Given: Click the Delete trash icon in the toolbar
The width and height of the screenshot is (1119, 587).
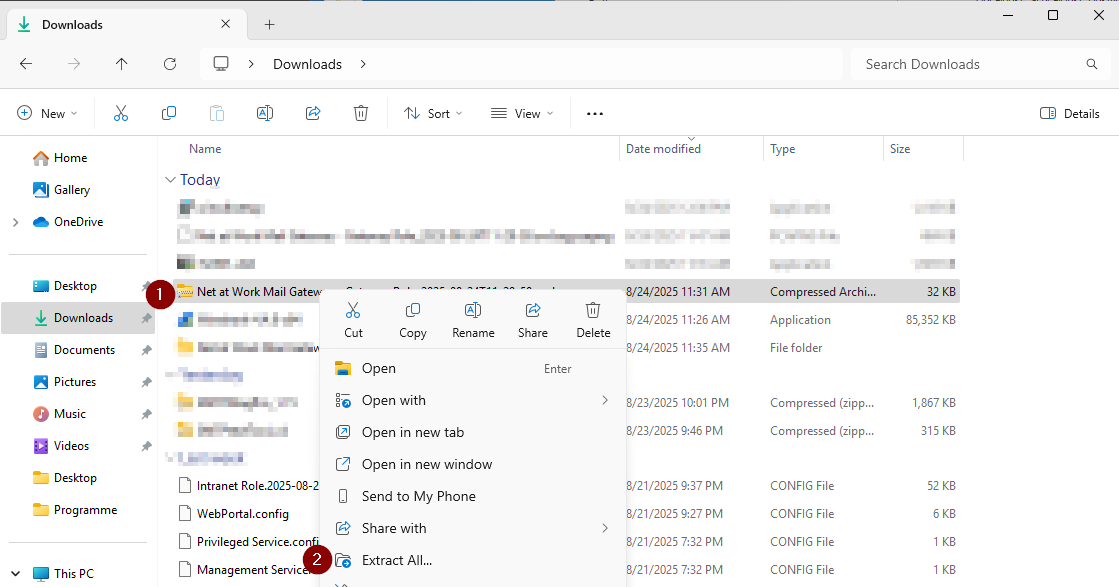Looking at the screenshot, I should pyautogui.click(x=361, y=114).
